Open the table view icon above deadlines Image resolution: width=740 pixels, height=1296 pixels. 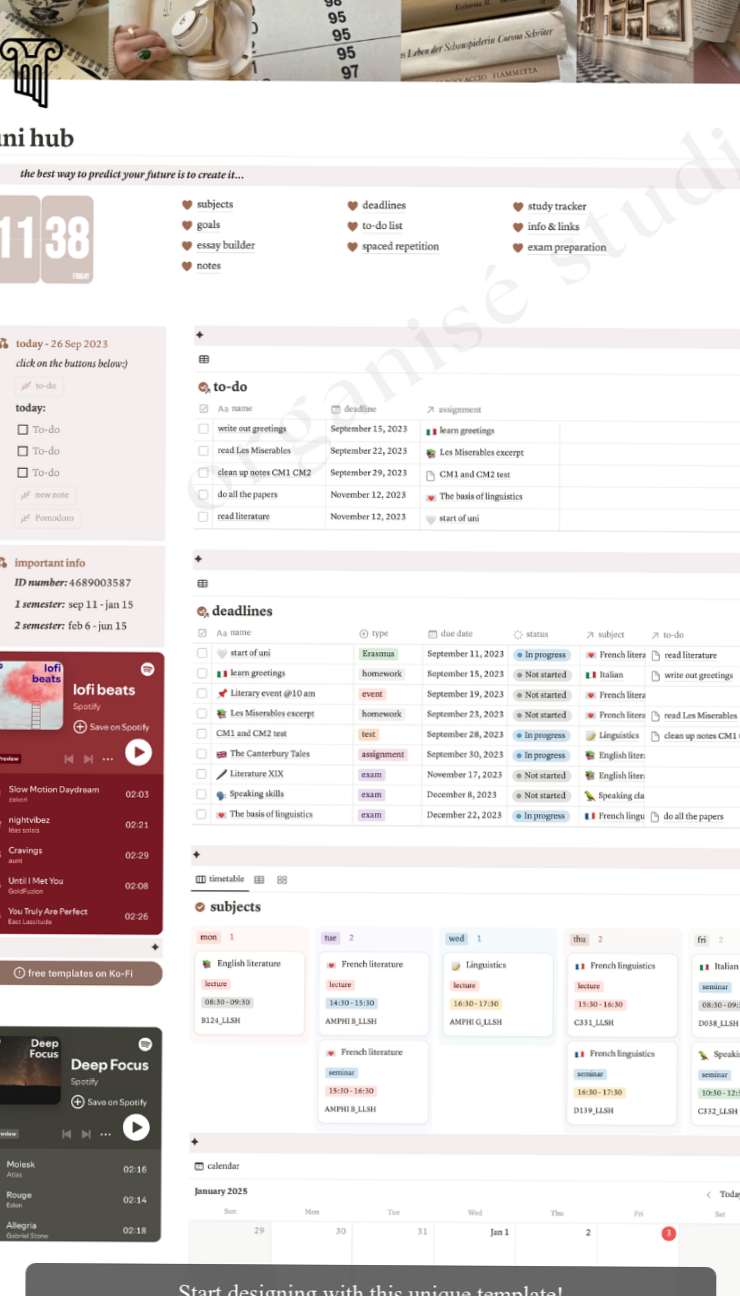(203, 583)
